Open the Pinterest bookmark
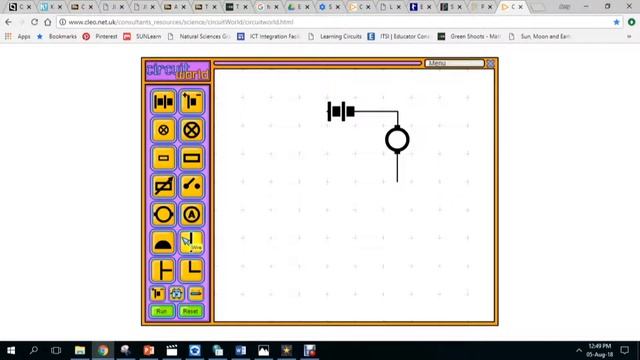 click(100, 36)
